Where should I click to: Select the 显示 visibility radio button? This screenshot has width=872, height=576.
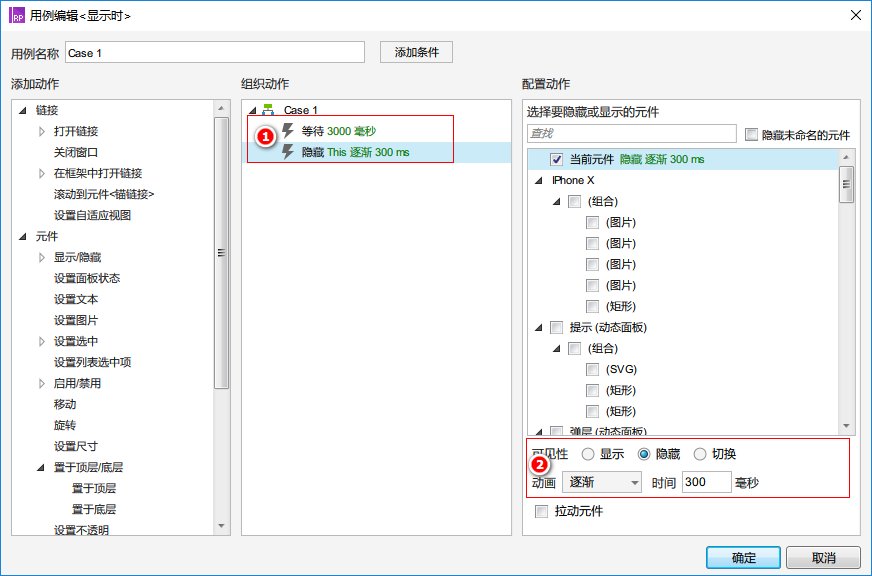click(x=588, y=454)
